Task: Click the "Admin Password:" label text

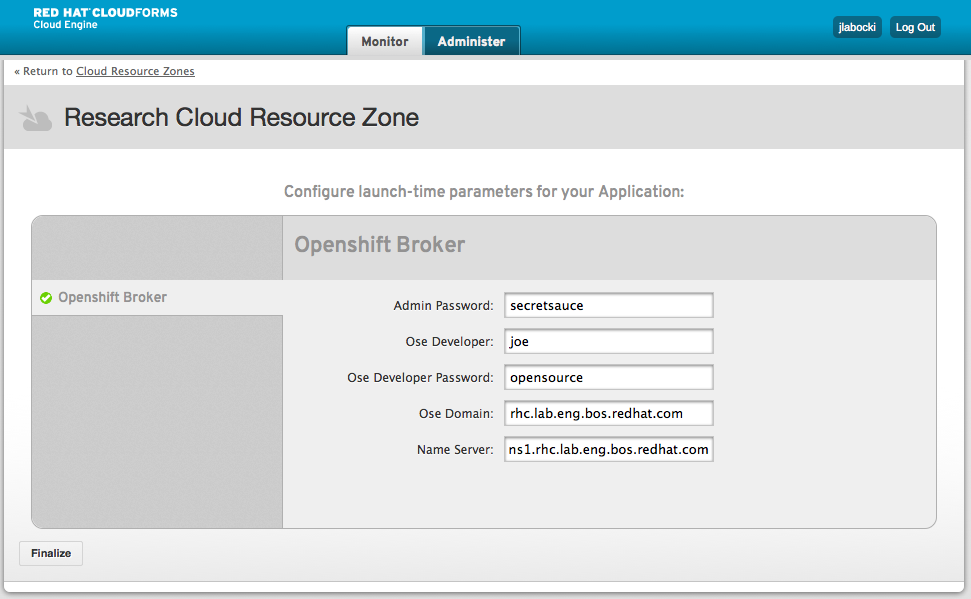Action: point(443,306)
